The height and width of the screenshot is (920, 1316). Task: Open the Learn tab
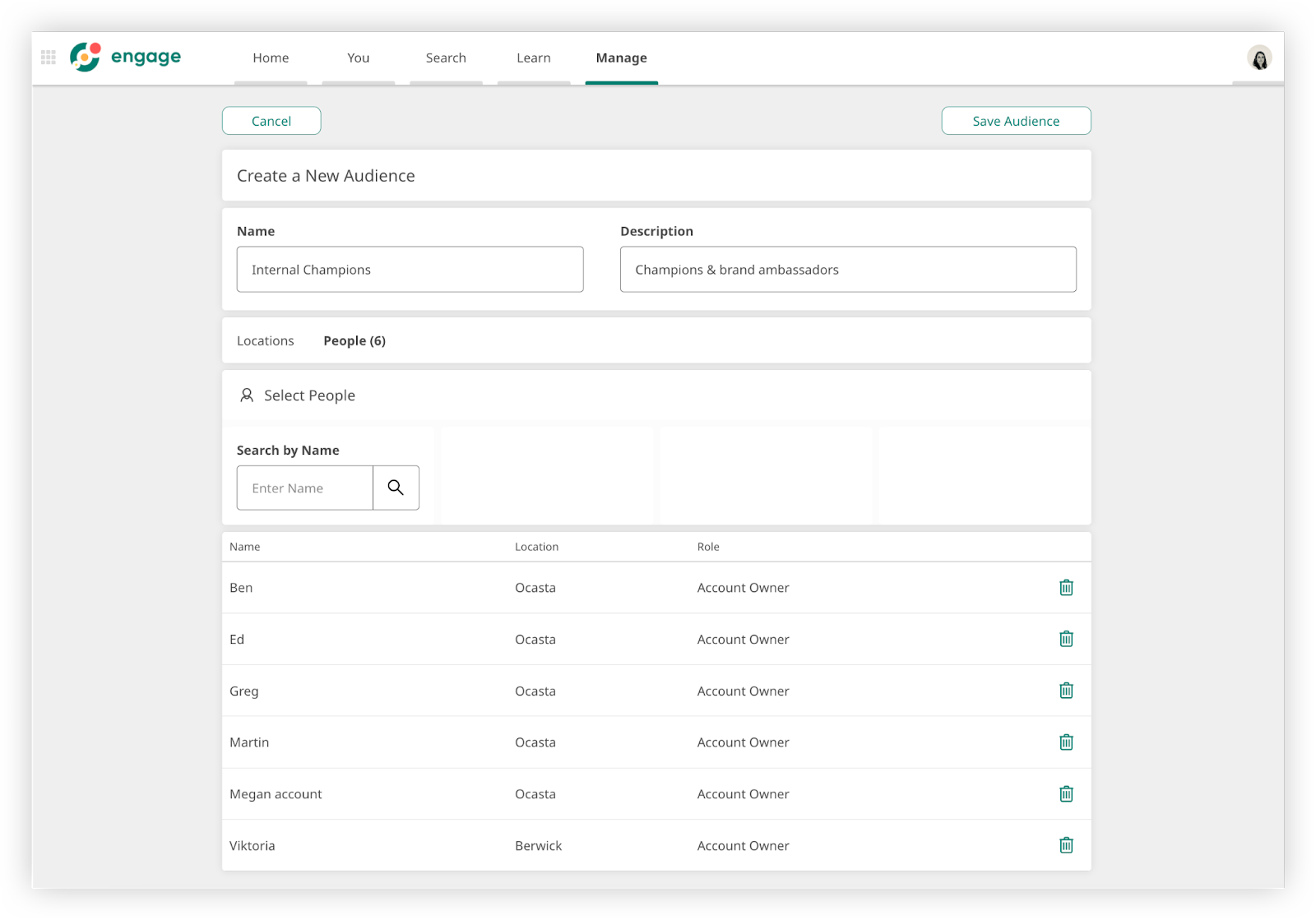point(534,58)
